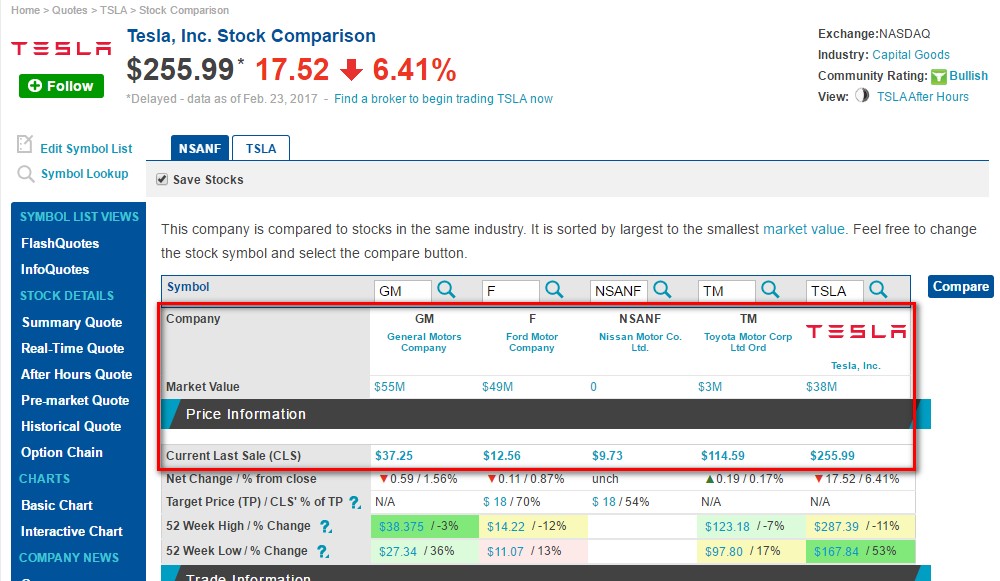Click the F symbol input field
The width and height of the screenshot is (1000, 581).
511,291
